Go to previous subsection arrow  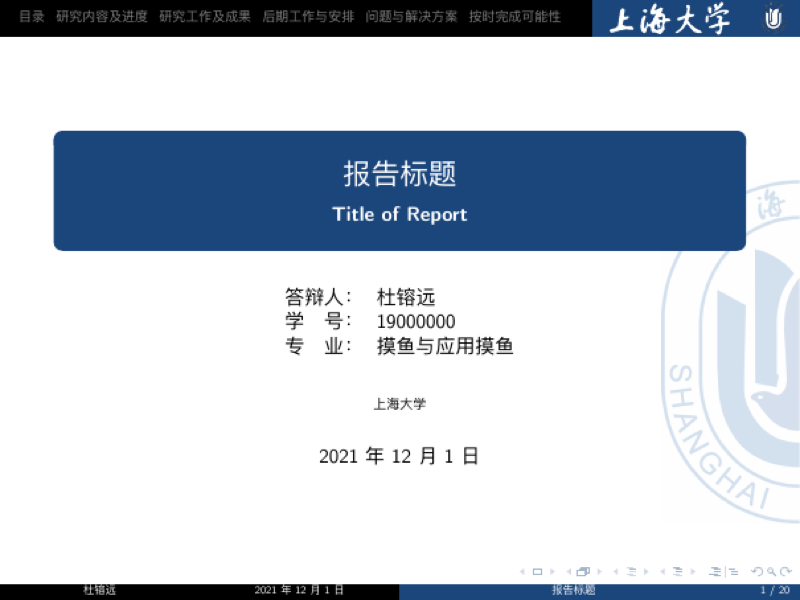coord(616,571)
